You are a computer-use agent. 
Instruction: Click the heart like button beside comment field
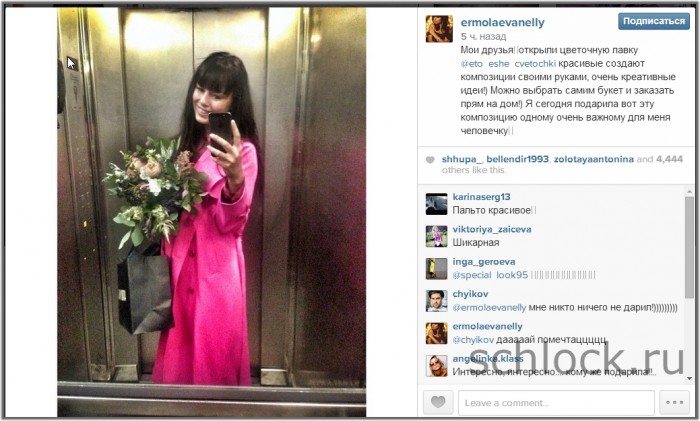[438, 402]
